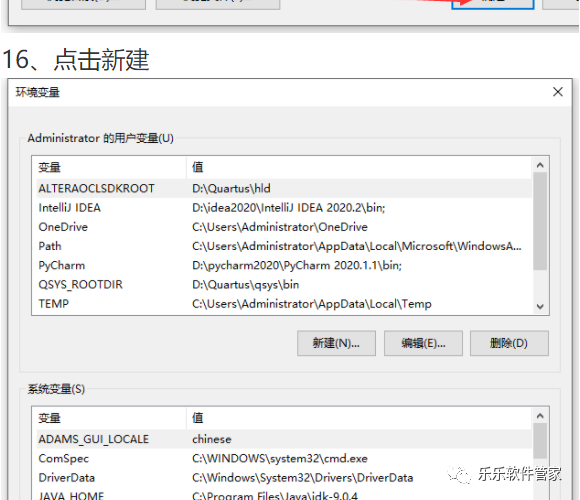The height and width of the screenshot is (500, 580).
Task: Click the 值 column header in user variables
Action: 359,168
